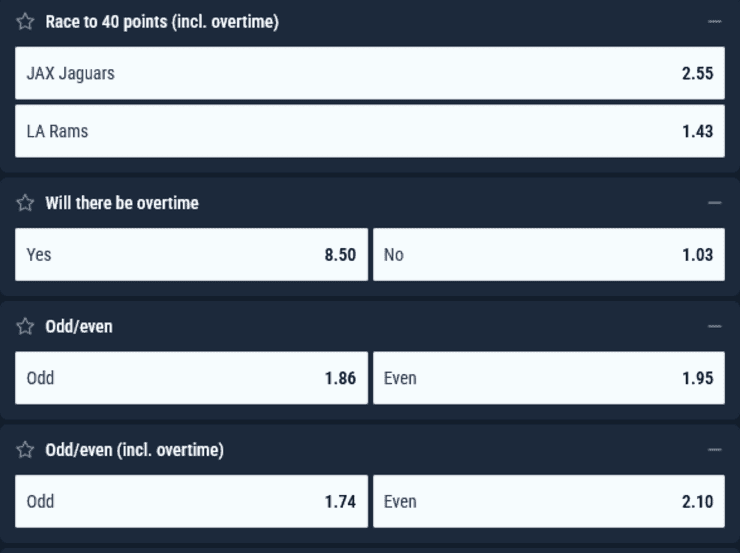Collapse the Race to 40 points section
The height and width of the screenshot is (553, 740).
pyautogui.click(x=714, y=22)
